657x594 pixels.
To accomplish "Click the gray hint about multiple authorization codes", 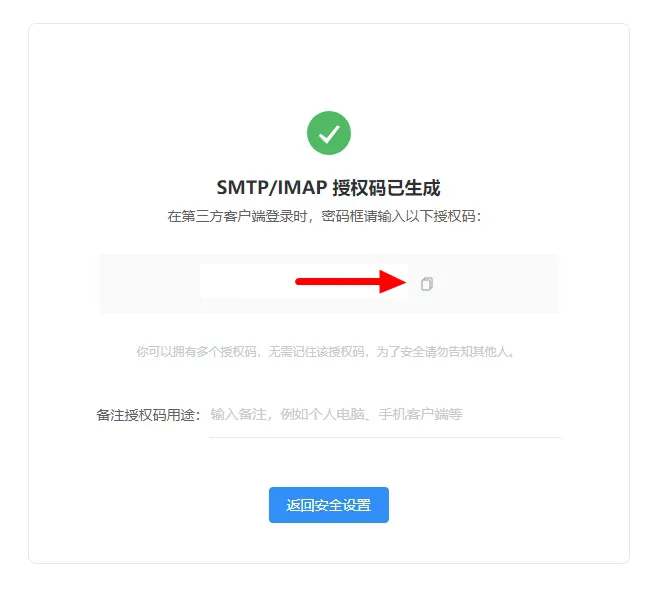I will [326, 351].
